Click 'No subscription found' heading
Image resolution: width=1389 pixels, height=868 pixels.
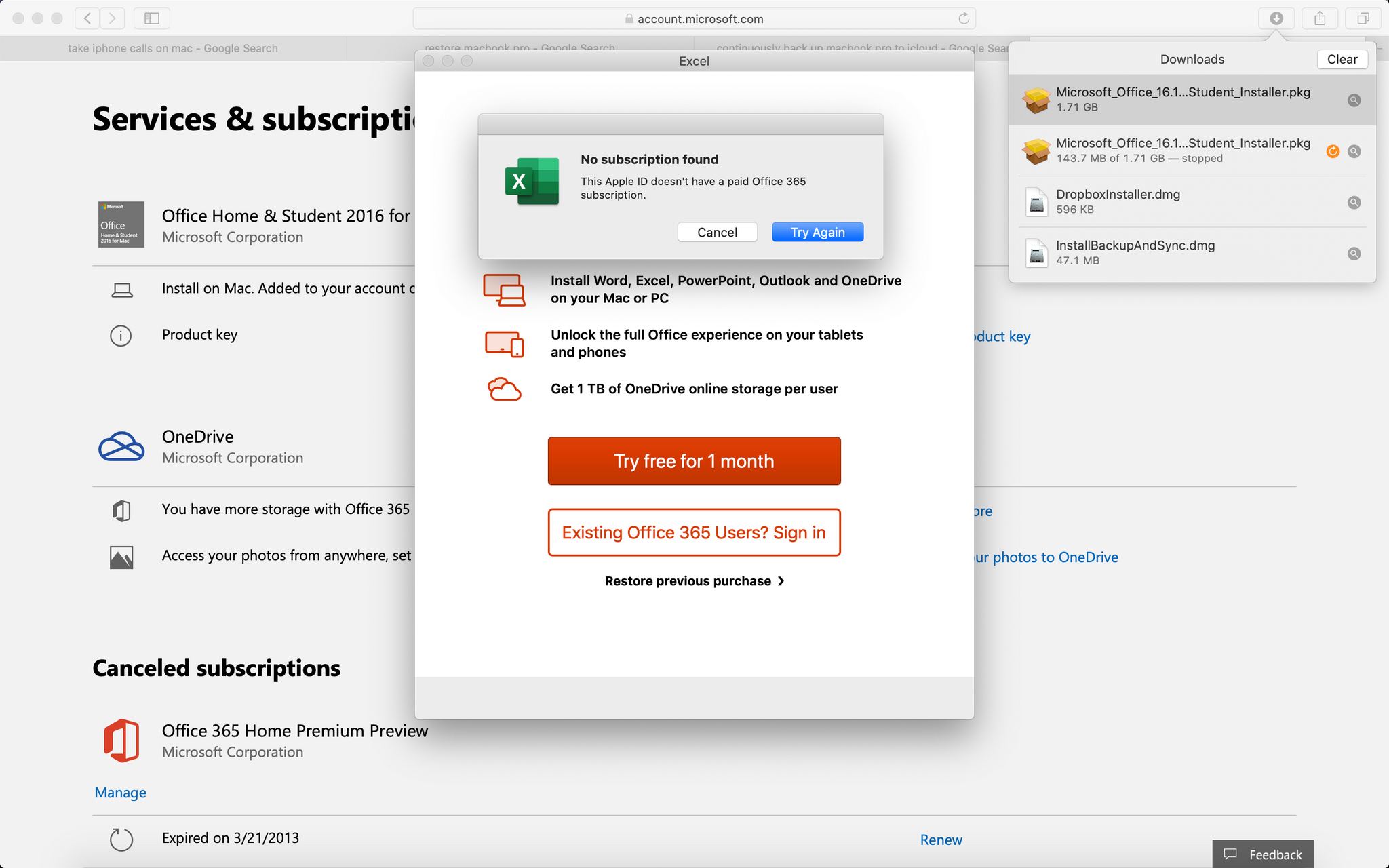coord(649,159)
